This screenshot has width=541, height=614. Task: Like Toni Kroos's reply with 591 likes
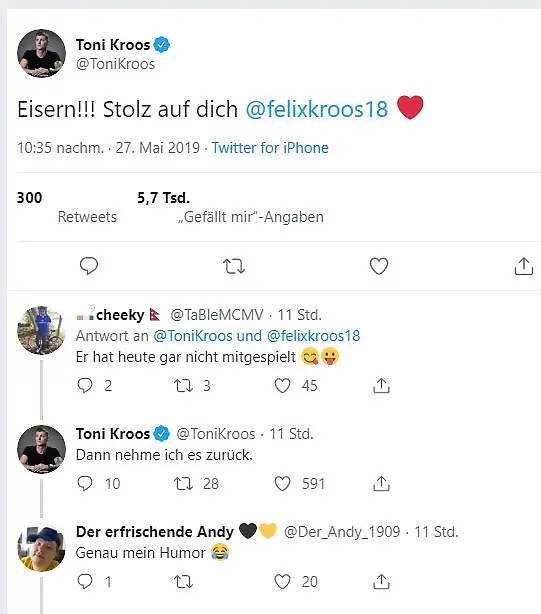[282, 484]
